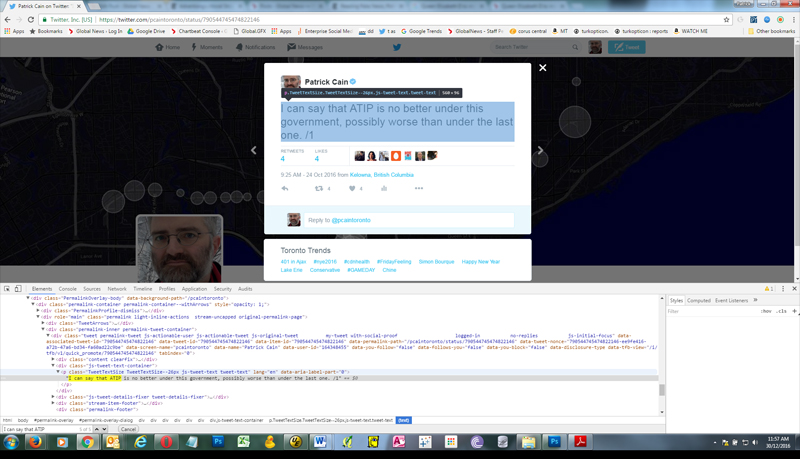The height and width of the screenshot is (459, 800).
Task: Expand the js-tweet-details-fixer div node
Action: [53, 397]
